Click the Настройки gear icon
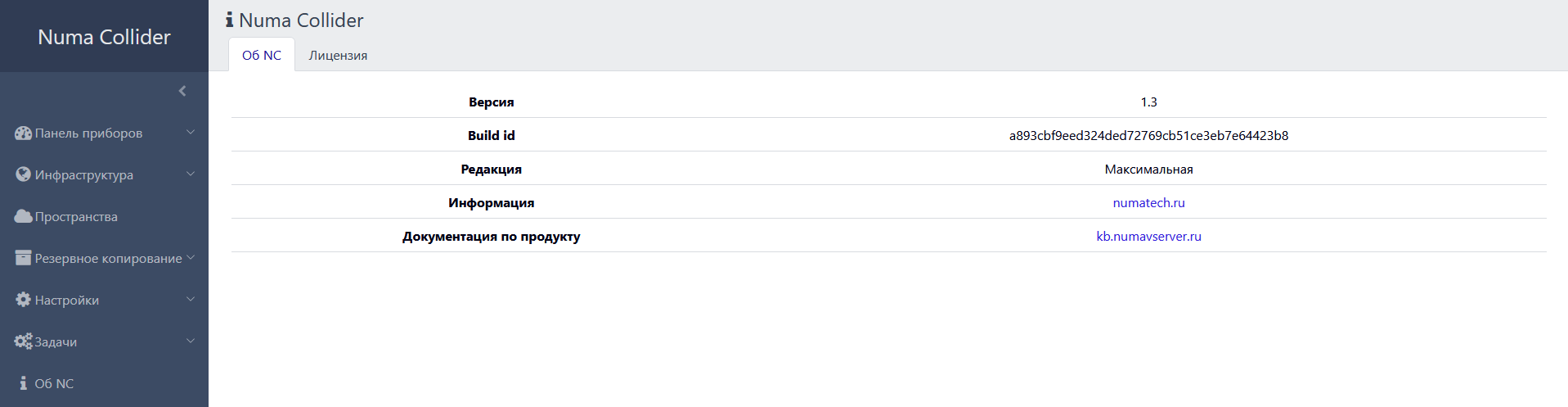The image size is (1568, 407). pyautogui.click(x=23, y=300)
